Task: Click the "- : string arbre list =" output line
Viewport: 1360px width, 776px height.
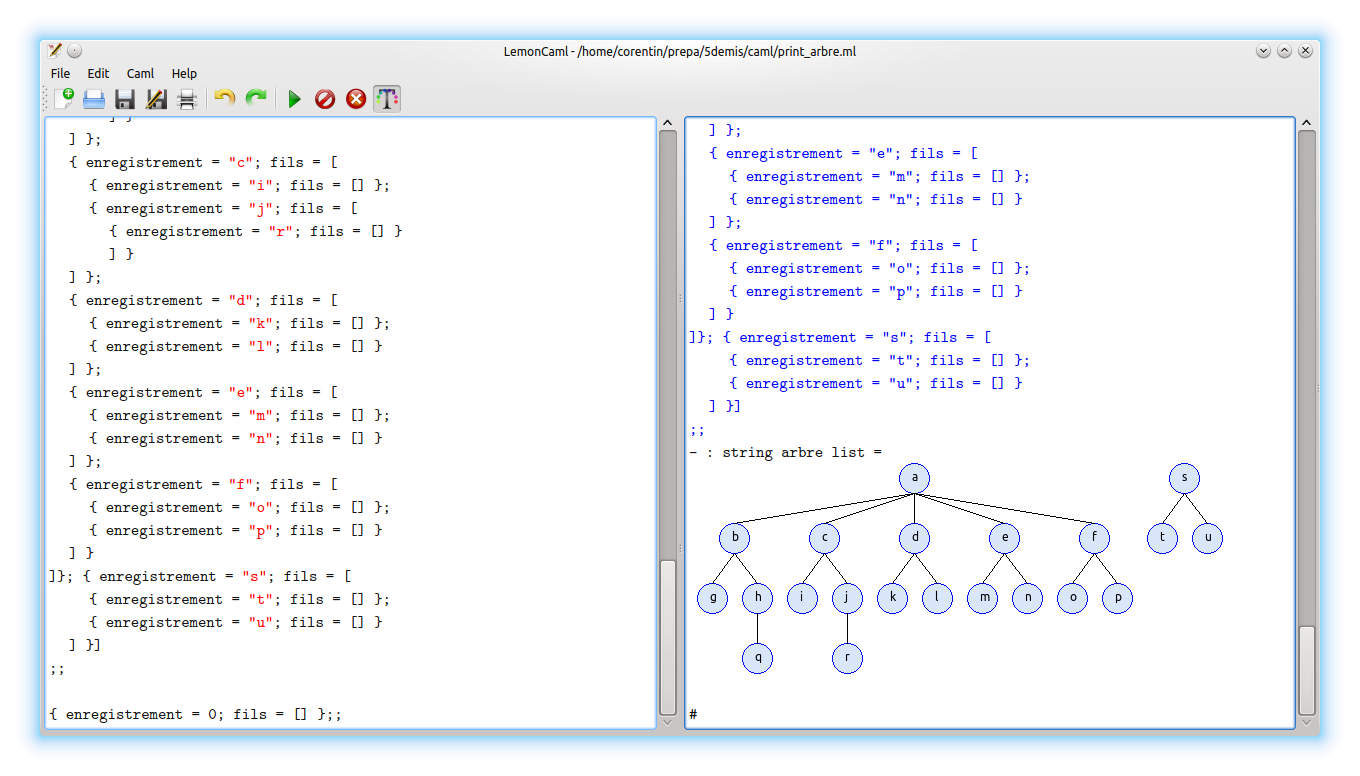Action: point(786,452)
